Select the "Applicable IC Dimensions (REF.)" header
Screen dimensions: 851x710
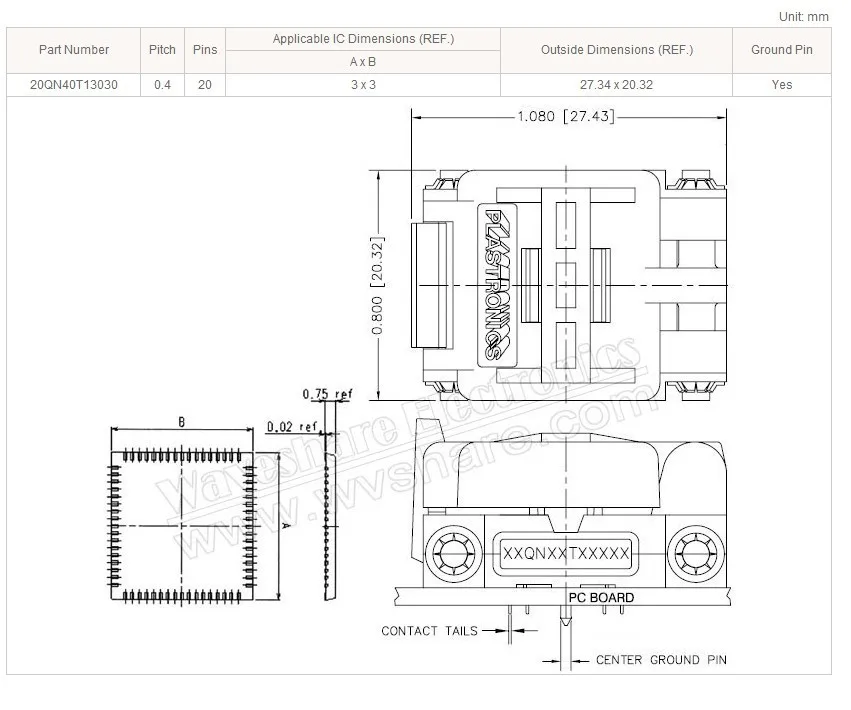point(363,39)
